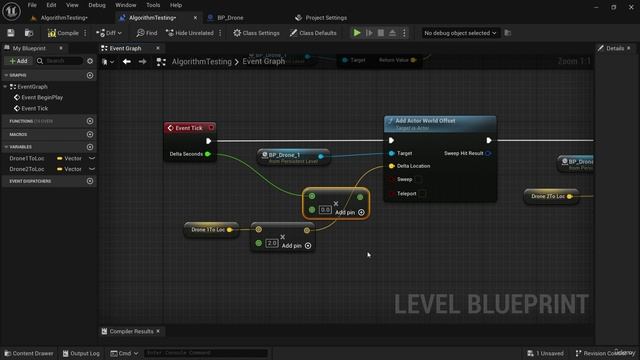Select the BP_Drone_1 reference node
The width and height of the screenshot is (640, 360).
293,157
